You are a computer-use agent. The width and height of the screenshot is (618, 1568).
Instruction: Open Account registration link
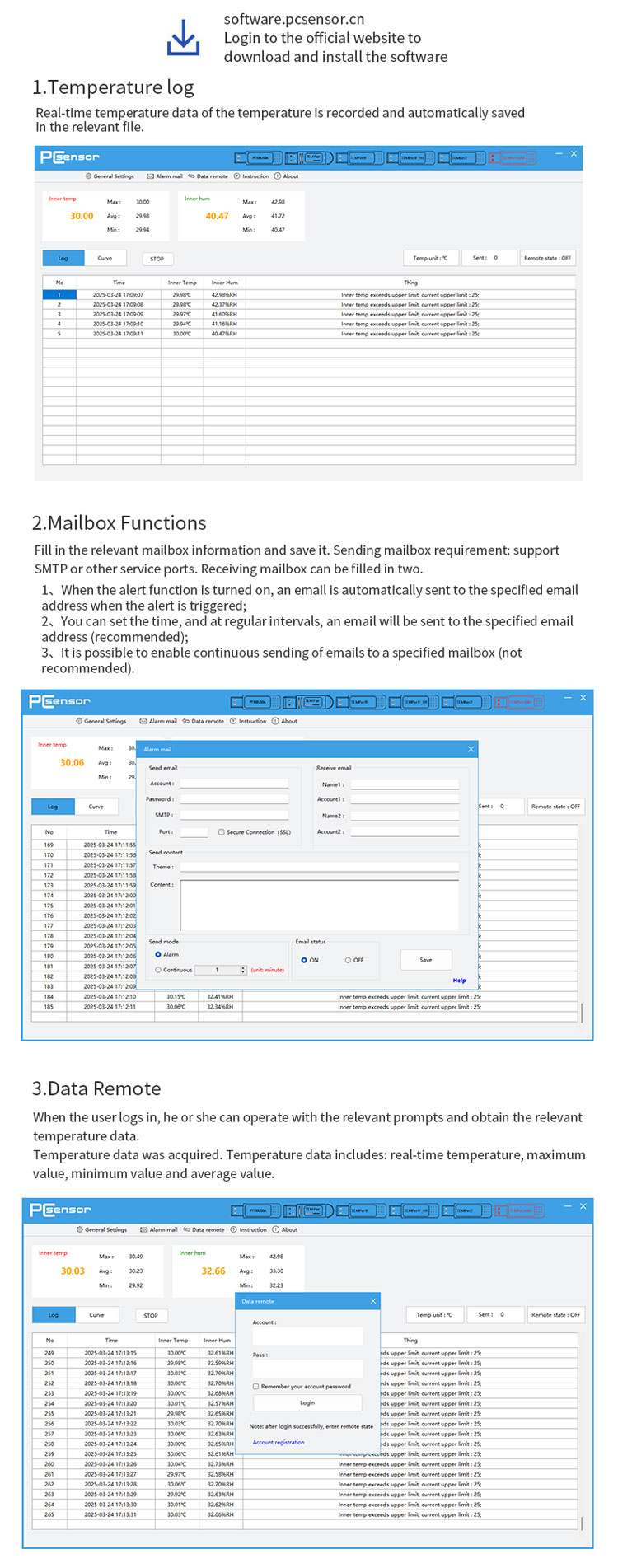(279, 1442)
